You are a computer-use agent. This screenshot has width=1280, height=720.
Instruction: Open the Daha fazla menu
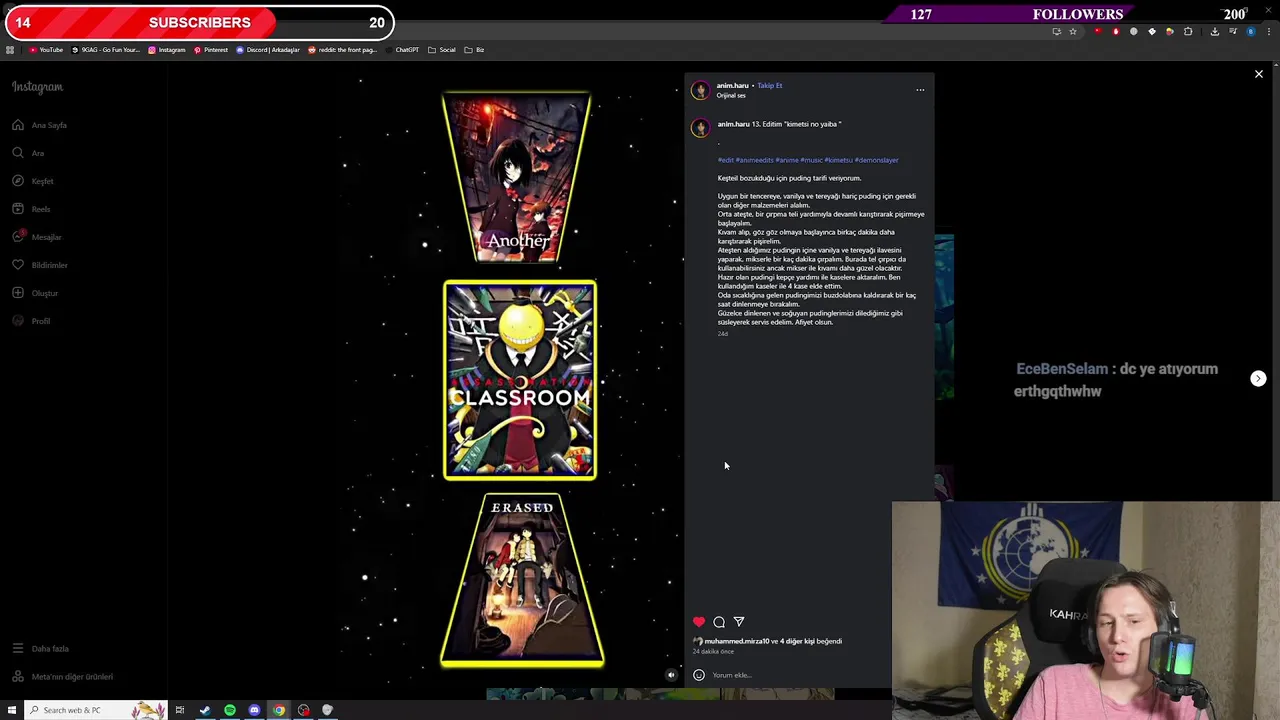pyautogui.click(x=40, y=649)
